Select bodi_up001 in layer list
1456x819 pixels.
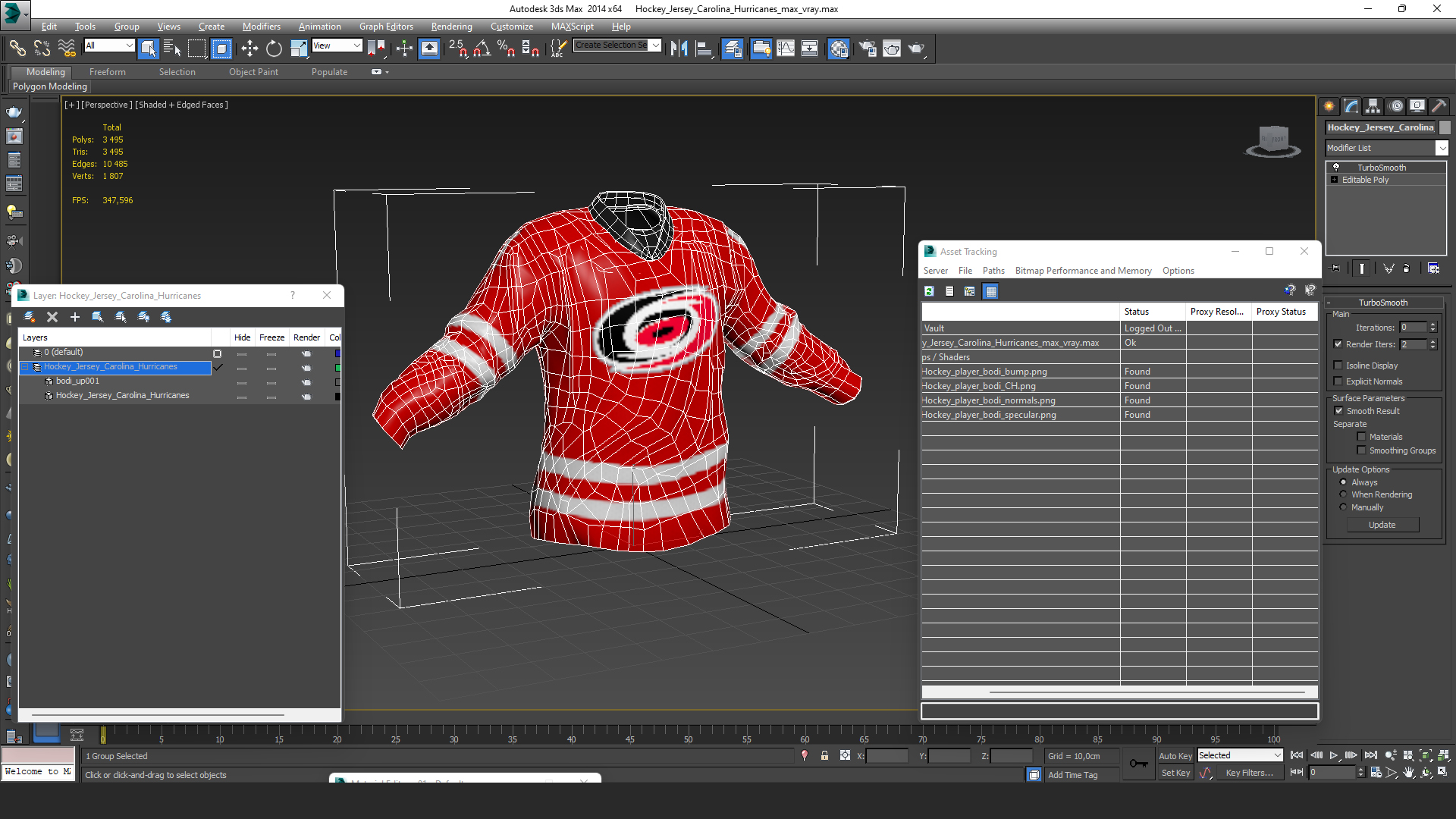77,381
